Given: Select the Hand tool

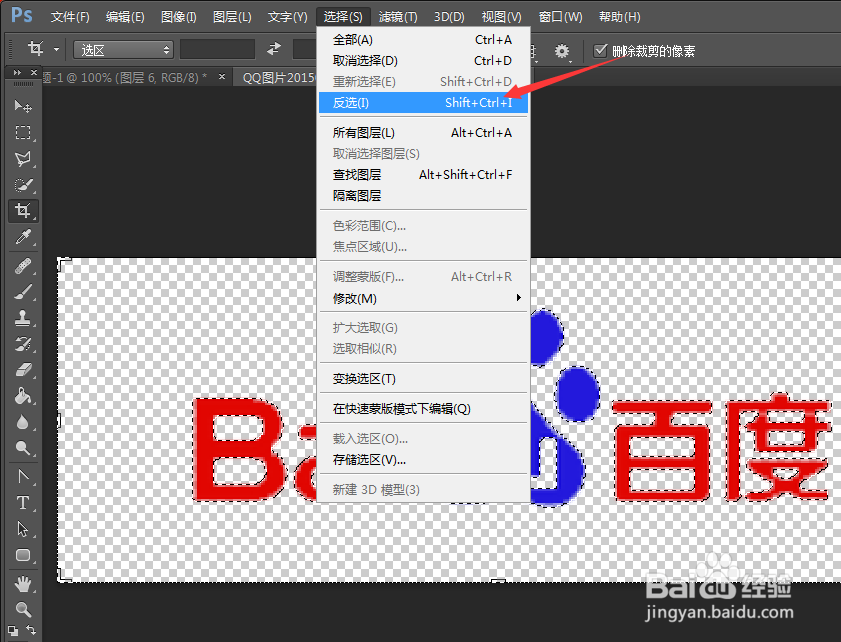Looking at the screenshot, I should [x=23, y=584].
